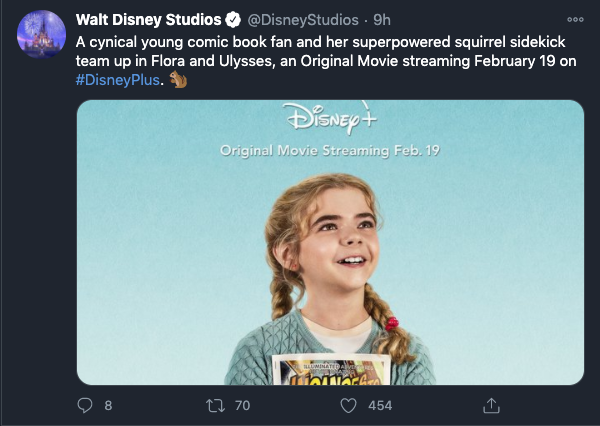Follow the #DisneyPlus hashtag link
The image size is (600, 426).
click(117, 80)
